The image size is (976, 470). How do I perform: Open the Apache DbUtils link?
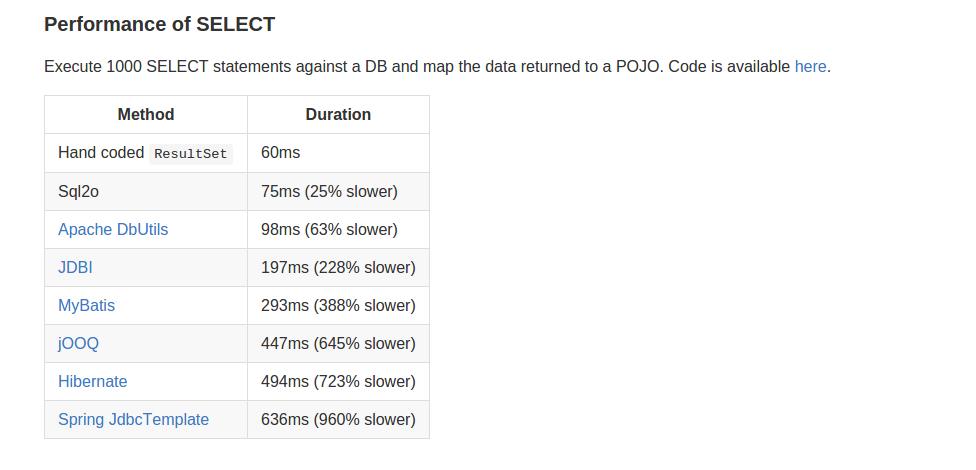(x=113, y=230)
